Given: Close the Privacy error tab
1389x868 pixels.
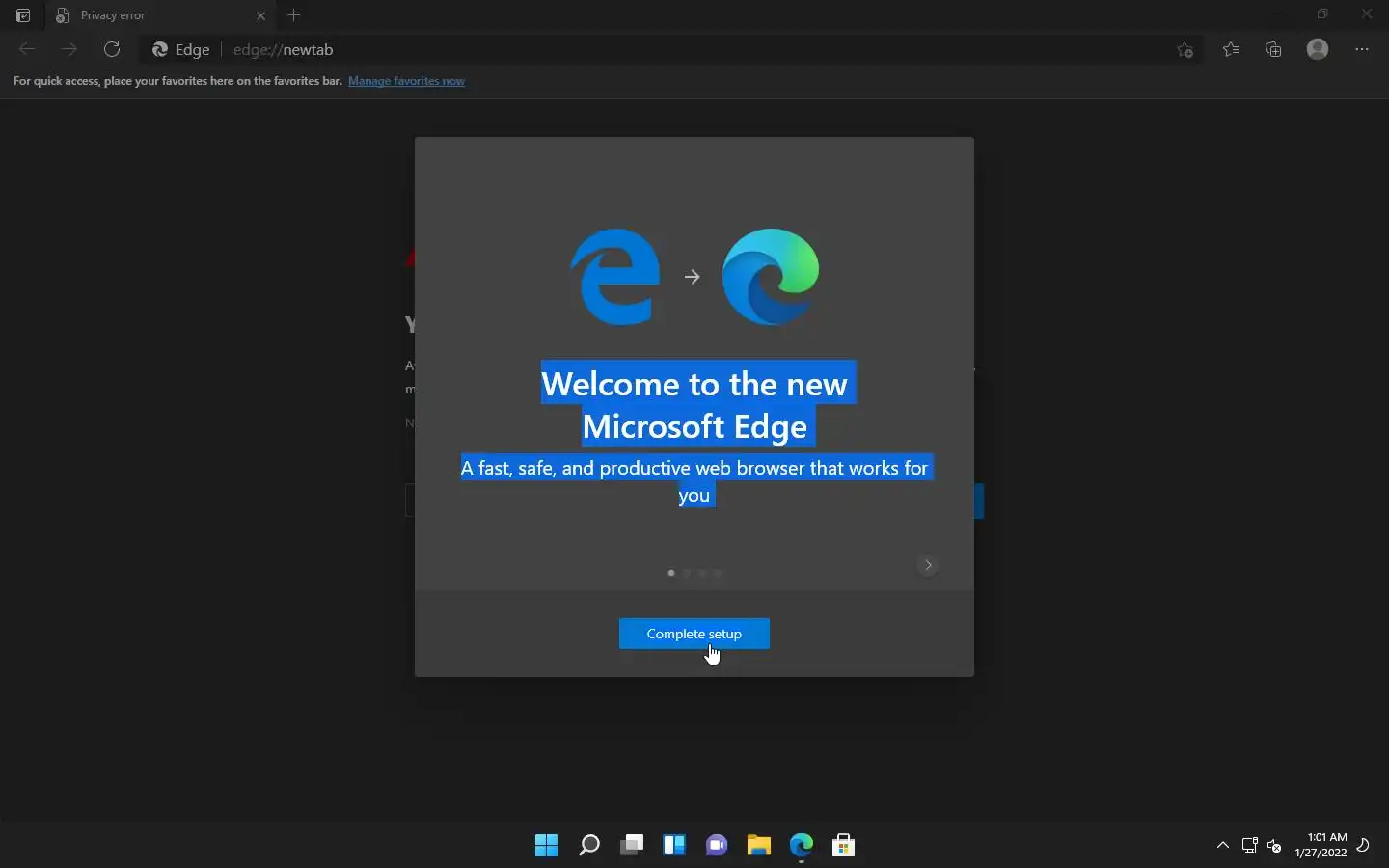Looking at the screenshot, I should coord(260,15).
